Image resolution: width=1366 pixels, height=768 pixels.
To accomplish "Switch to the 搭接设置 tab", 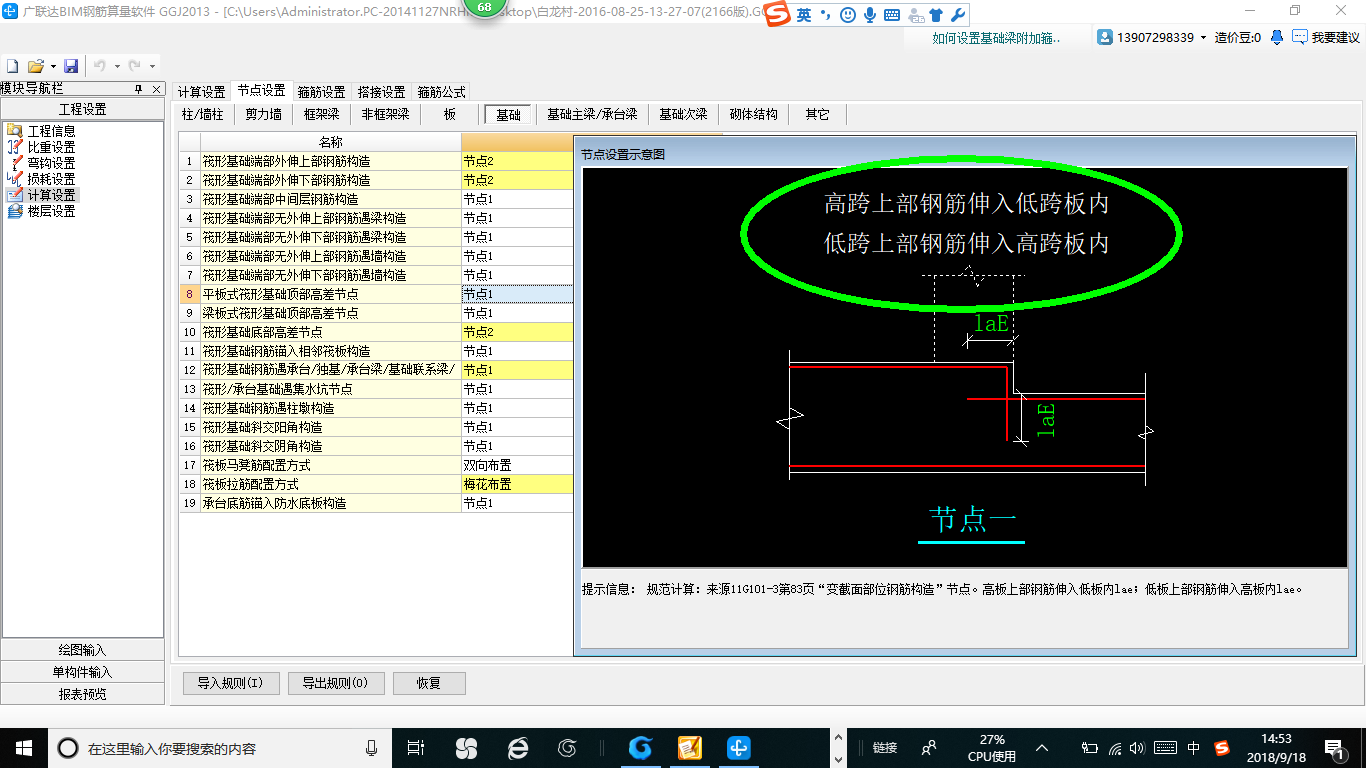I will coord(381,92).
